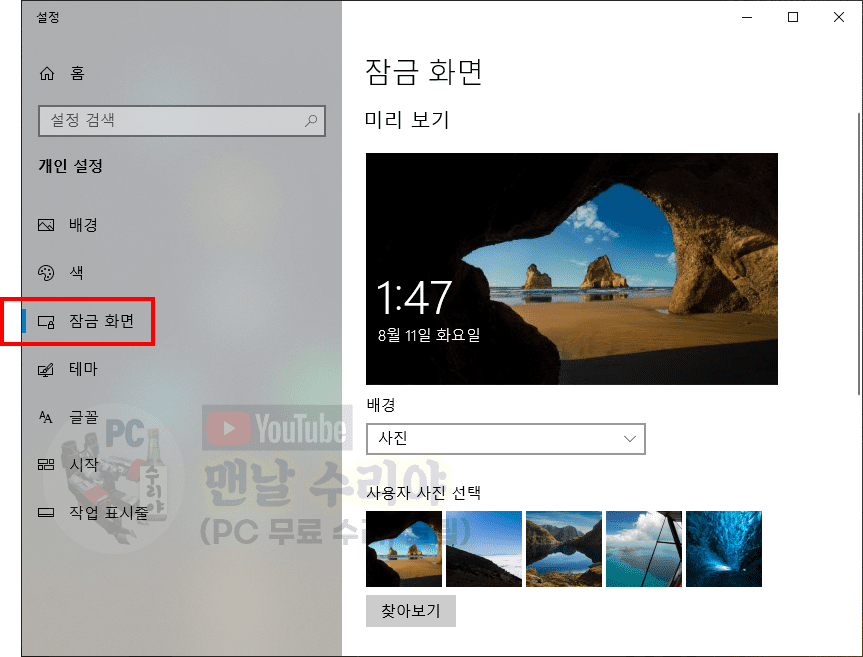
Task: Select the cave beach photo thumbnail
Action: click(x=404, y=548)
